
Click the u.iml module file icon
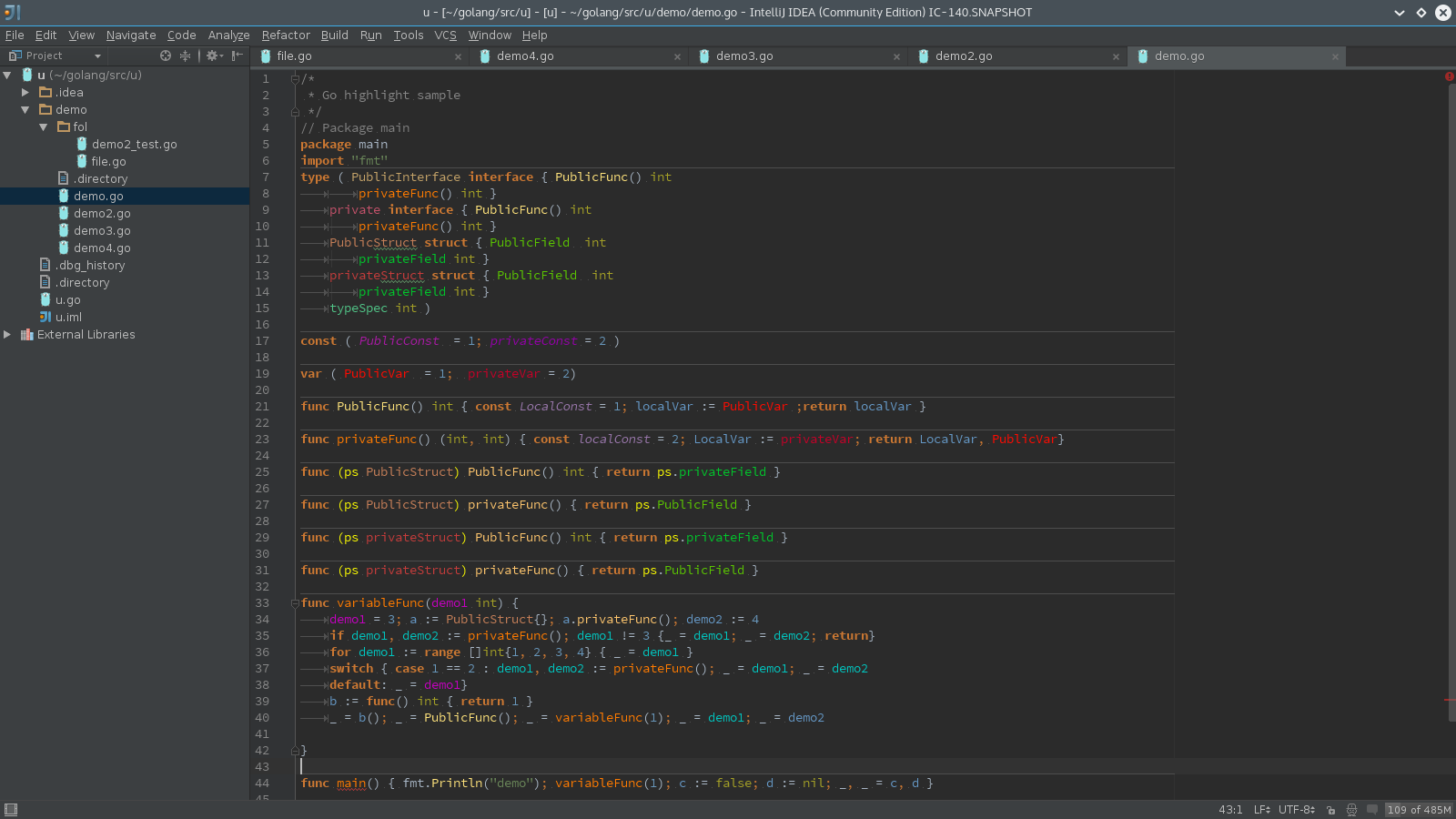click(45, 317)
